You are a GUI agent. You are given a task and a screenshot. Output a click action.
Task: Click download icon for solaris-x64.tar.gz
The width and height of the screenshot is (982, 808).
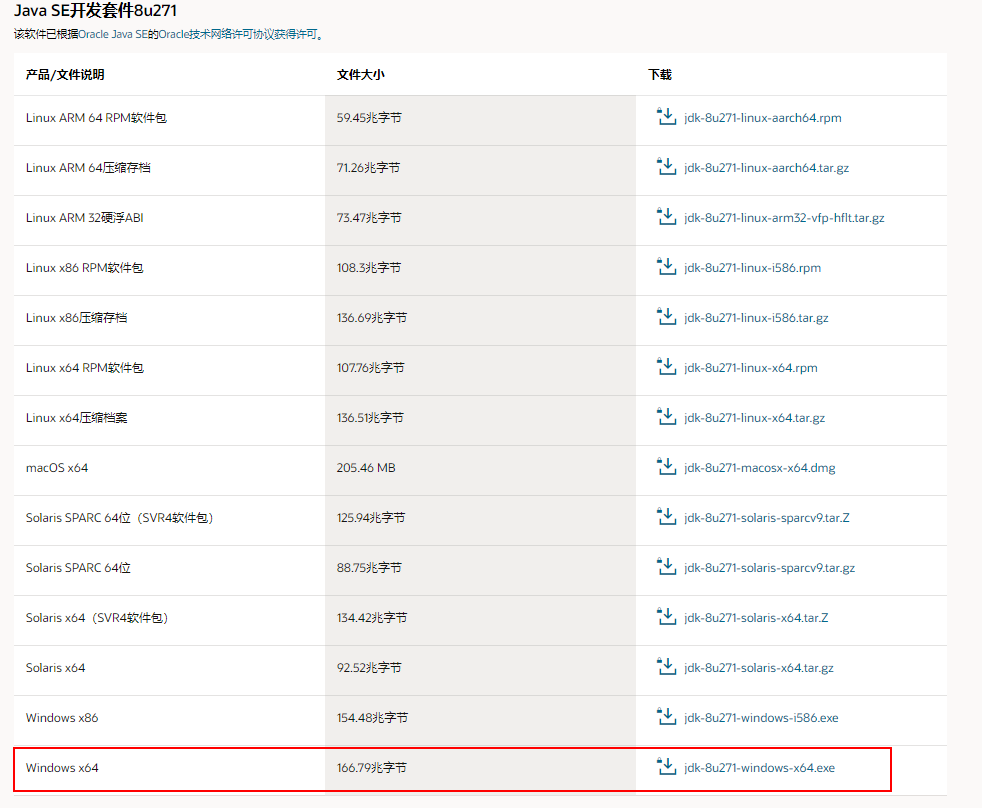[666, 668]
